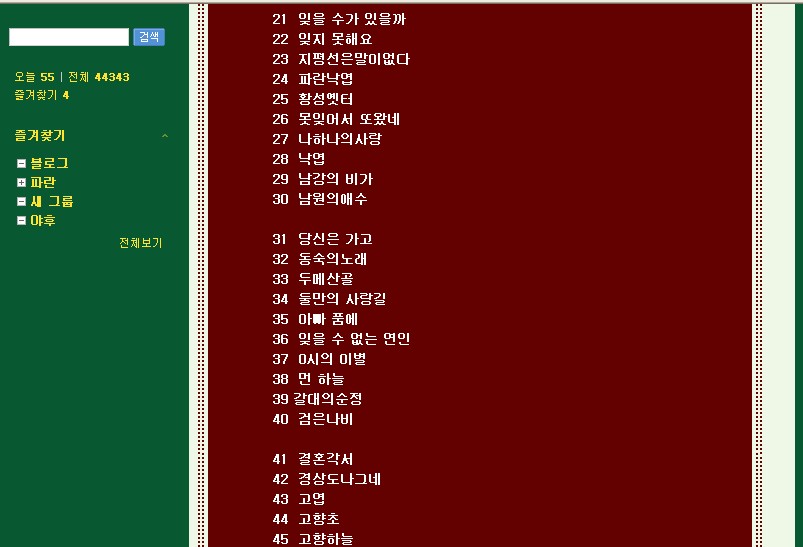Select song 34 둘만의 사랑길
Viewport: 803px width, 547px height.
coord(329,299)
